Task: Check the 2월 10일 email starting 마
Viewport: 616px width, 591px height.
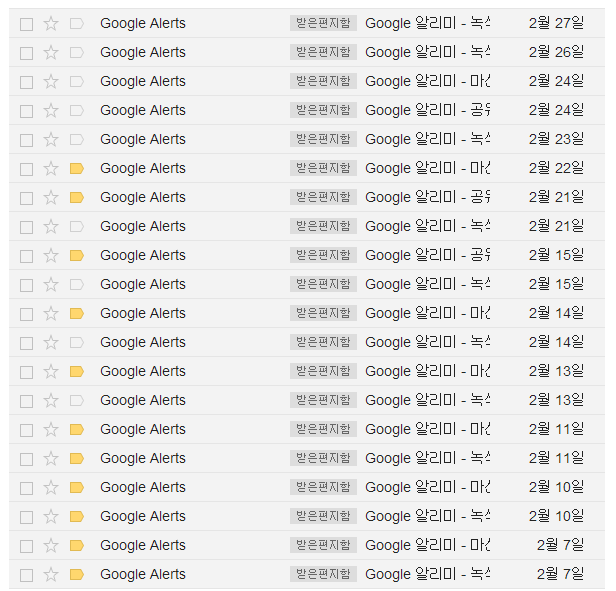Action: click(26, 488)
